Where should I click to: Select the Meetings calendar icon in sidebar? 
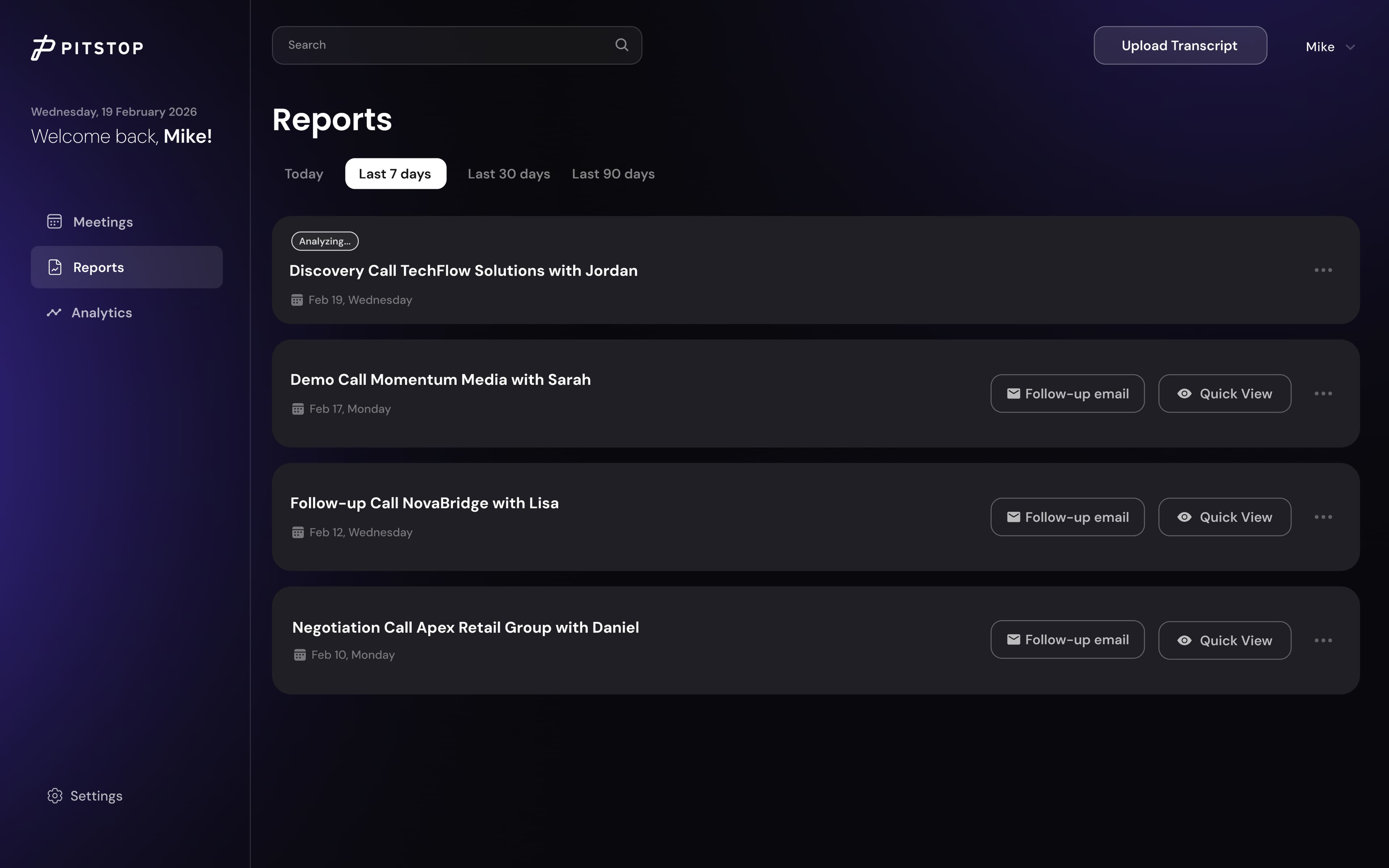tap(55, 221)
